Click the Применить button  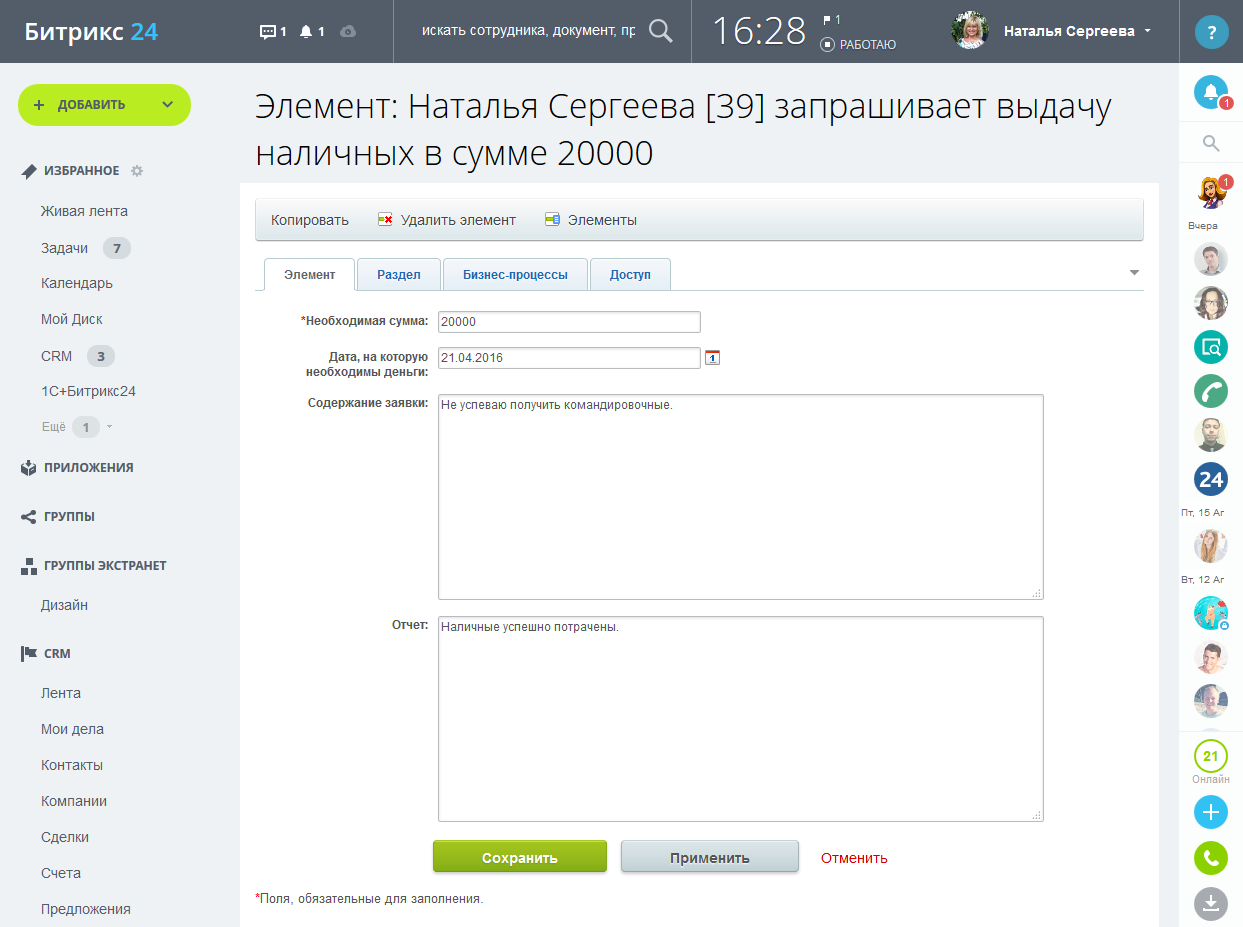pos(710,857)
